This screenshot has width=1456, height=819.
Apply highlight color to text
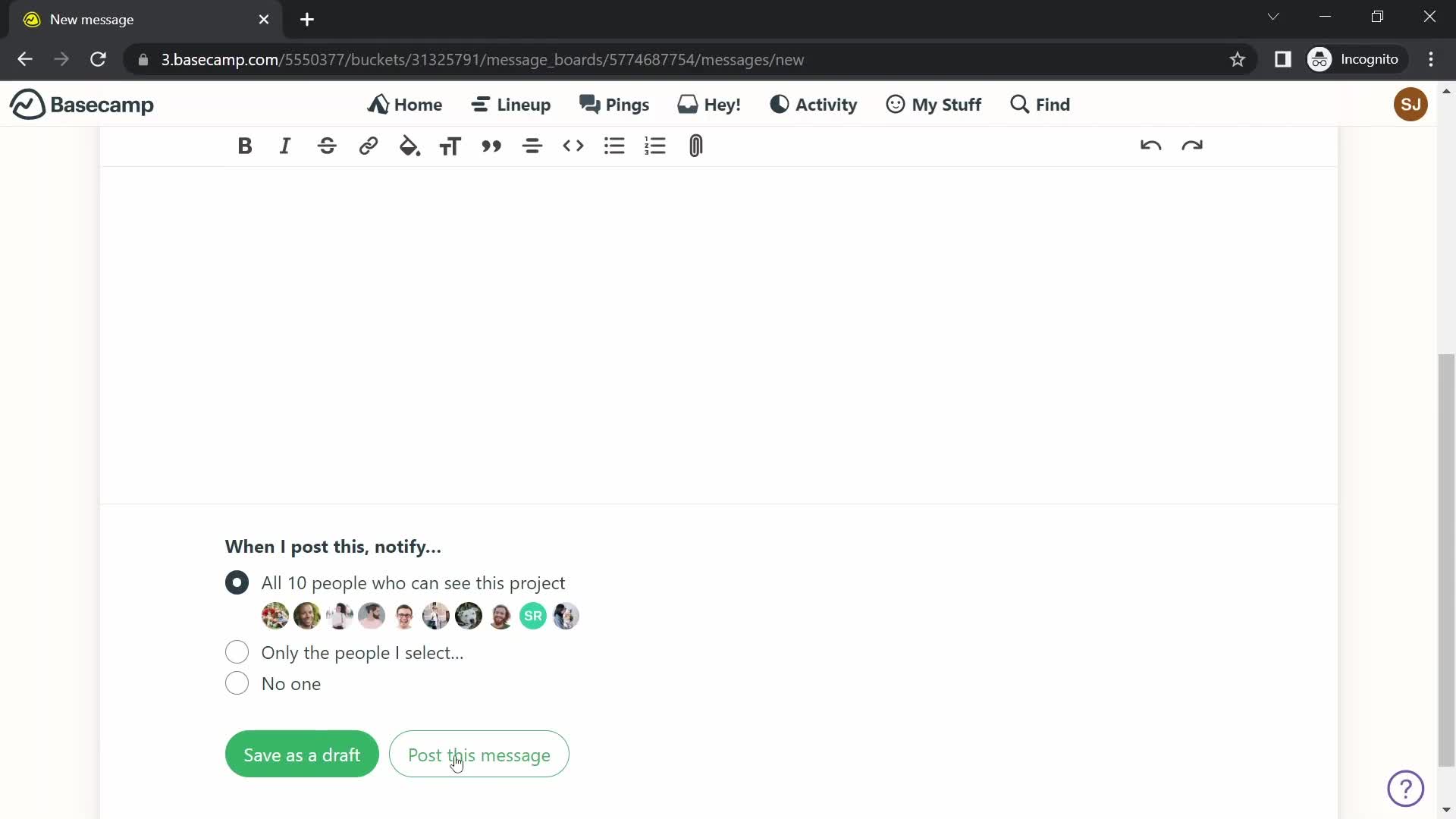[x=409, y=147]
